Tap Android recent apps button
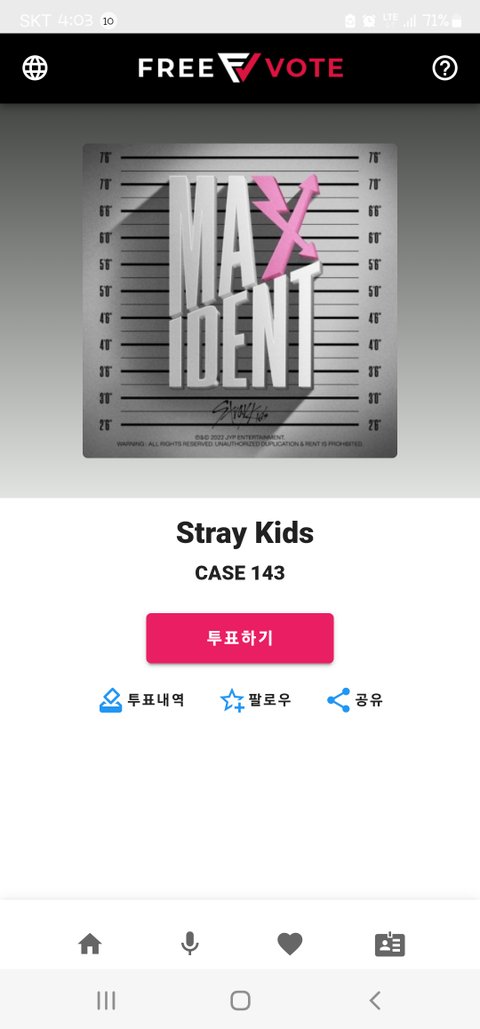Image resolution: width=480 pixels, height=1029 pixels. coord(106,1000)
